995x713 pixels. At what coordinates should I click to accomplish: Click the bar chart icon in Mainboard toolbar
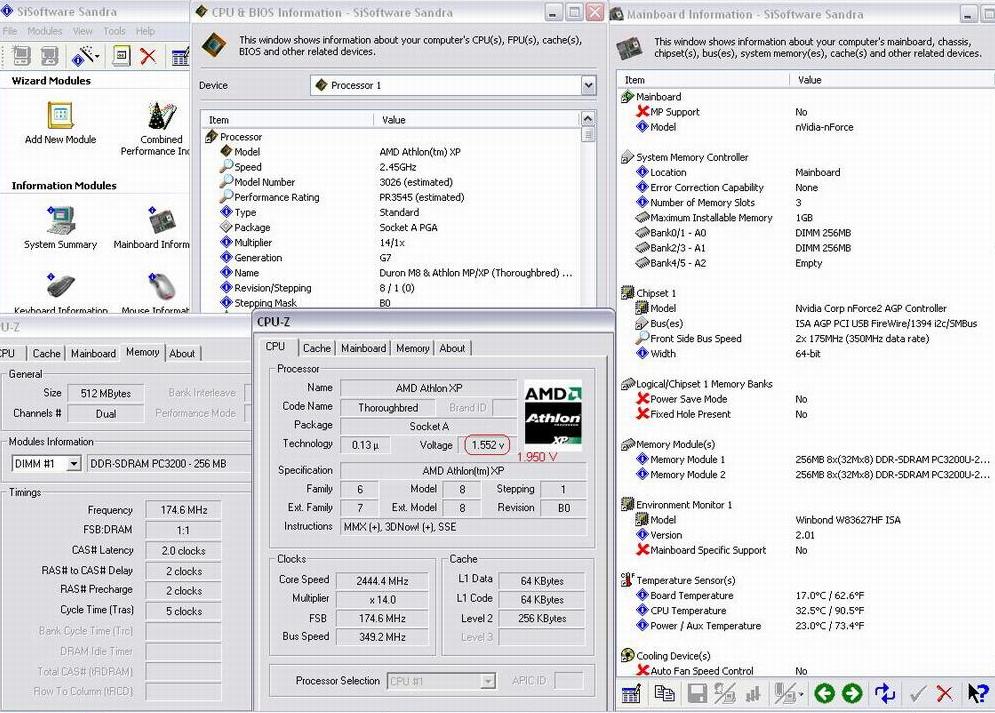coord(753,694)
